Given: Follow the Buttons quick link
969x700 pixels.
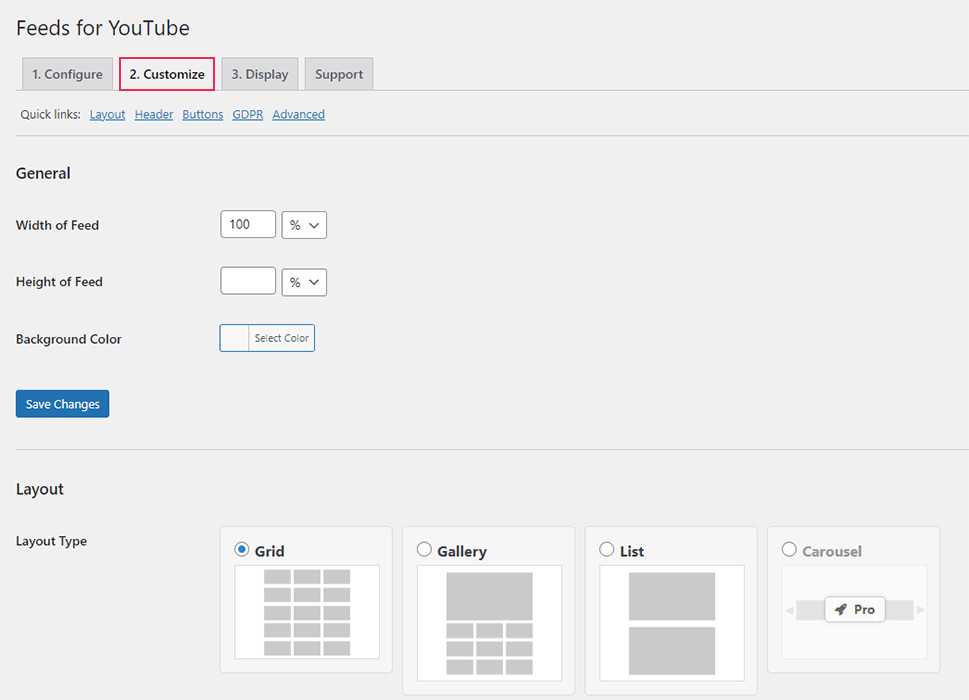Looking at the screenshot, I should coord(203,114).
